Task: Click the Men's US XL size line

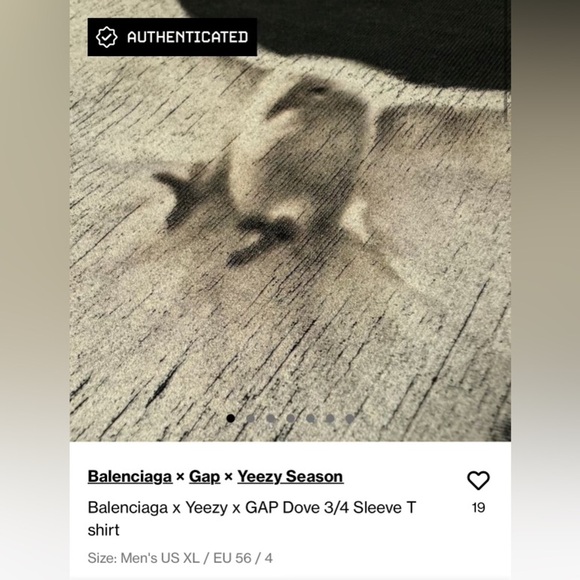Action: coord(180,558)
